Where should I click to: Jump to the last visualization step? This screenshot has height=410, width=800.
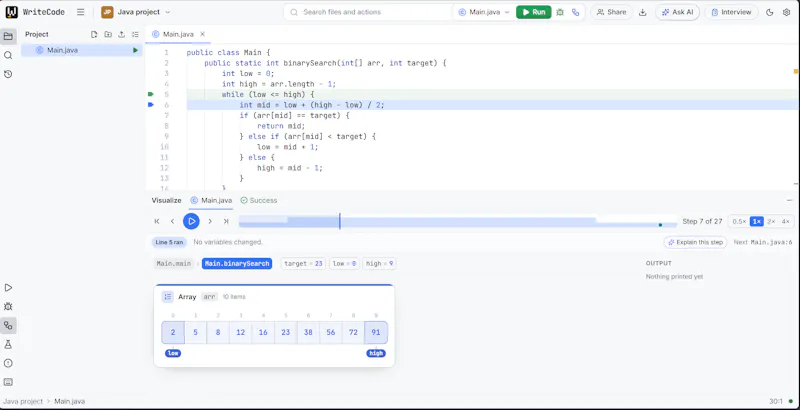click(x=226, y=221)
